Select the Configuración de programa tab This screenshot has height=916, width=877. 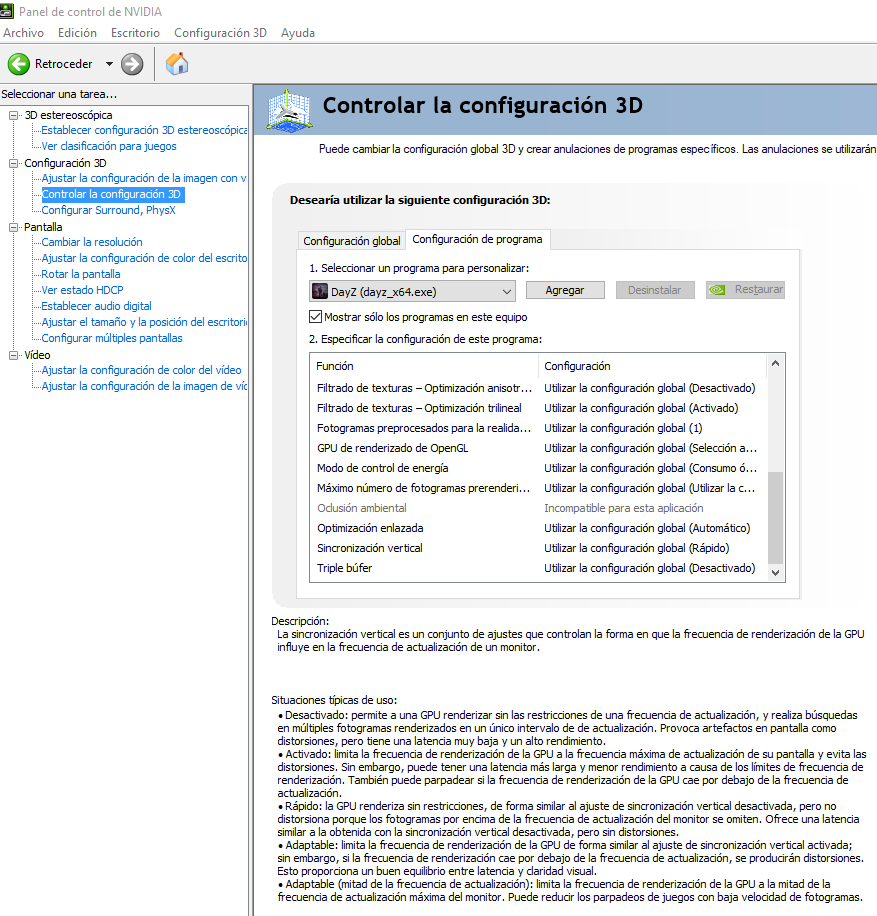(x=477, y=239)
